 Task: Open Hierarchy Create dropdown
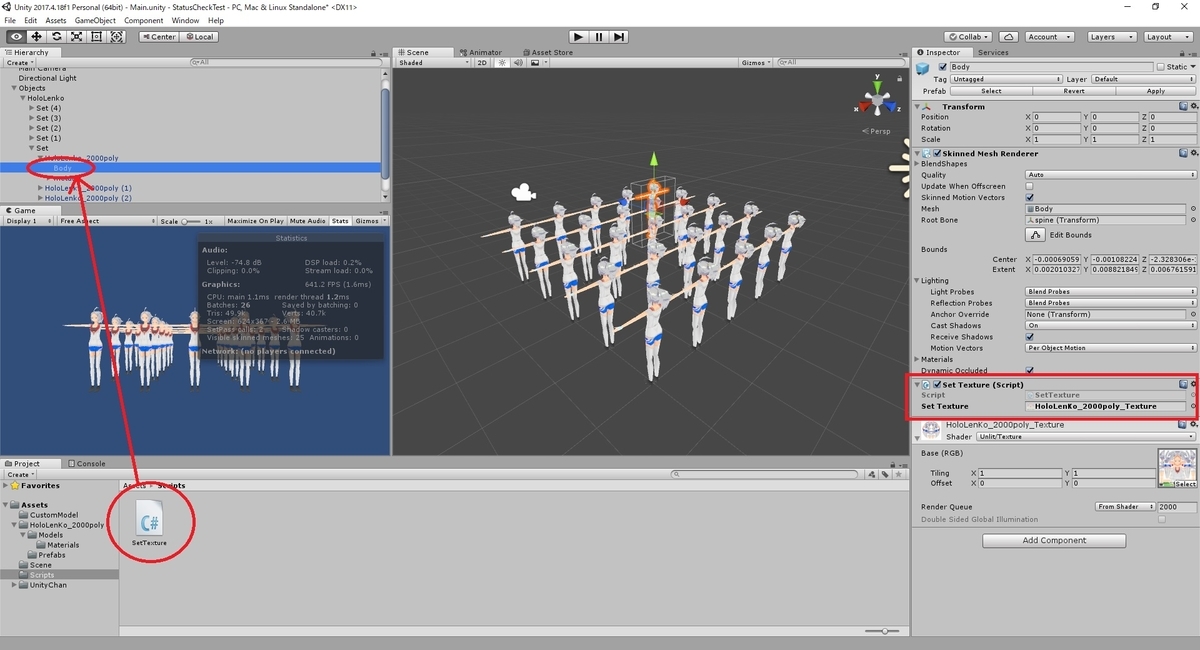19,62
